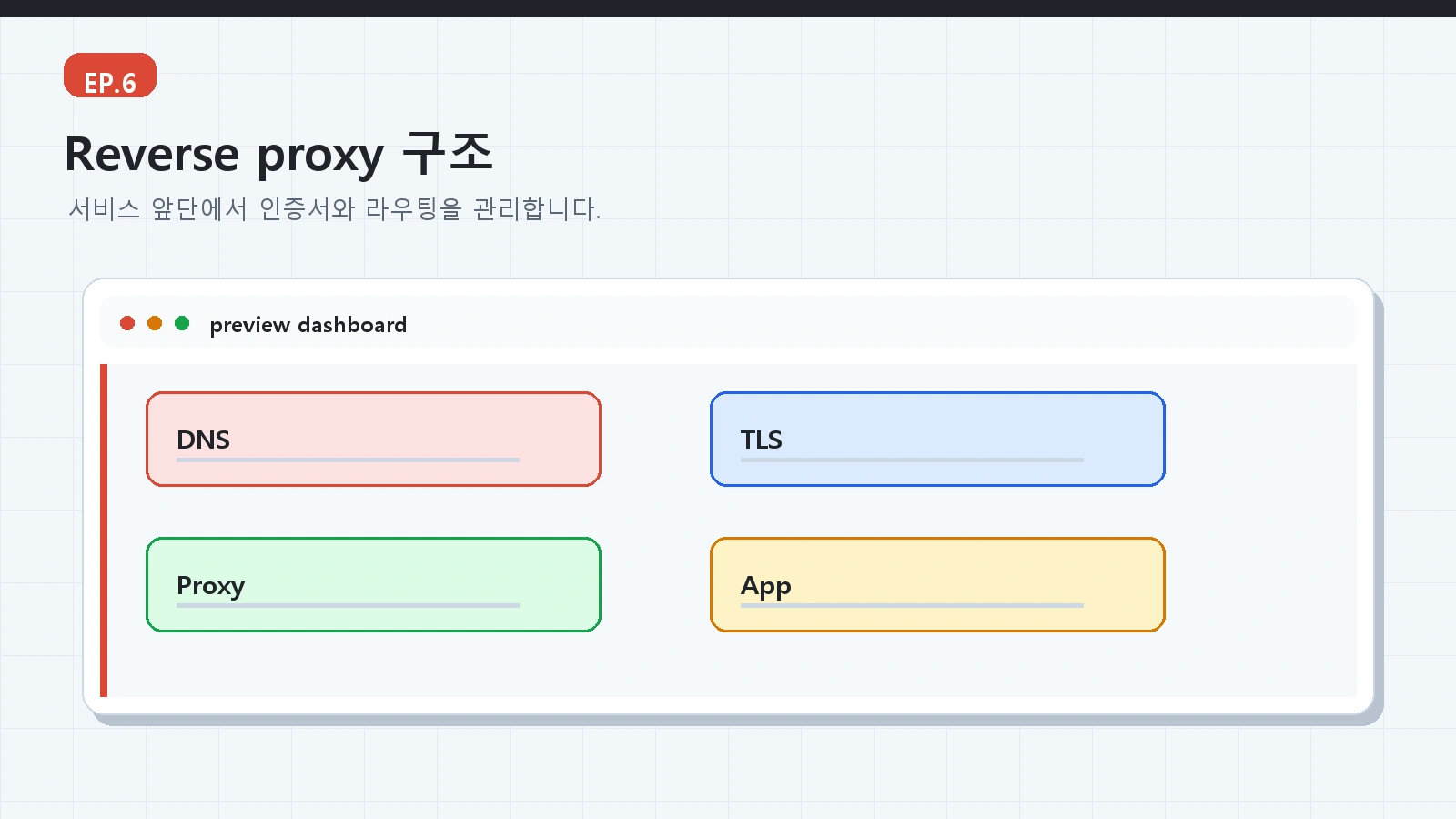Click the red vertical accent bar
This screenshot has height=819, width=1456.
coord(104,531)
